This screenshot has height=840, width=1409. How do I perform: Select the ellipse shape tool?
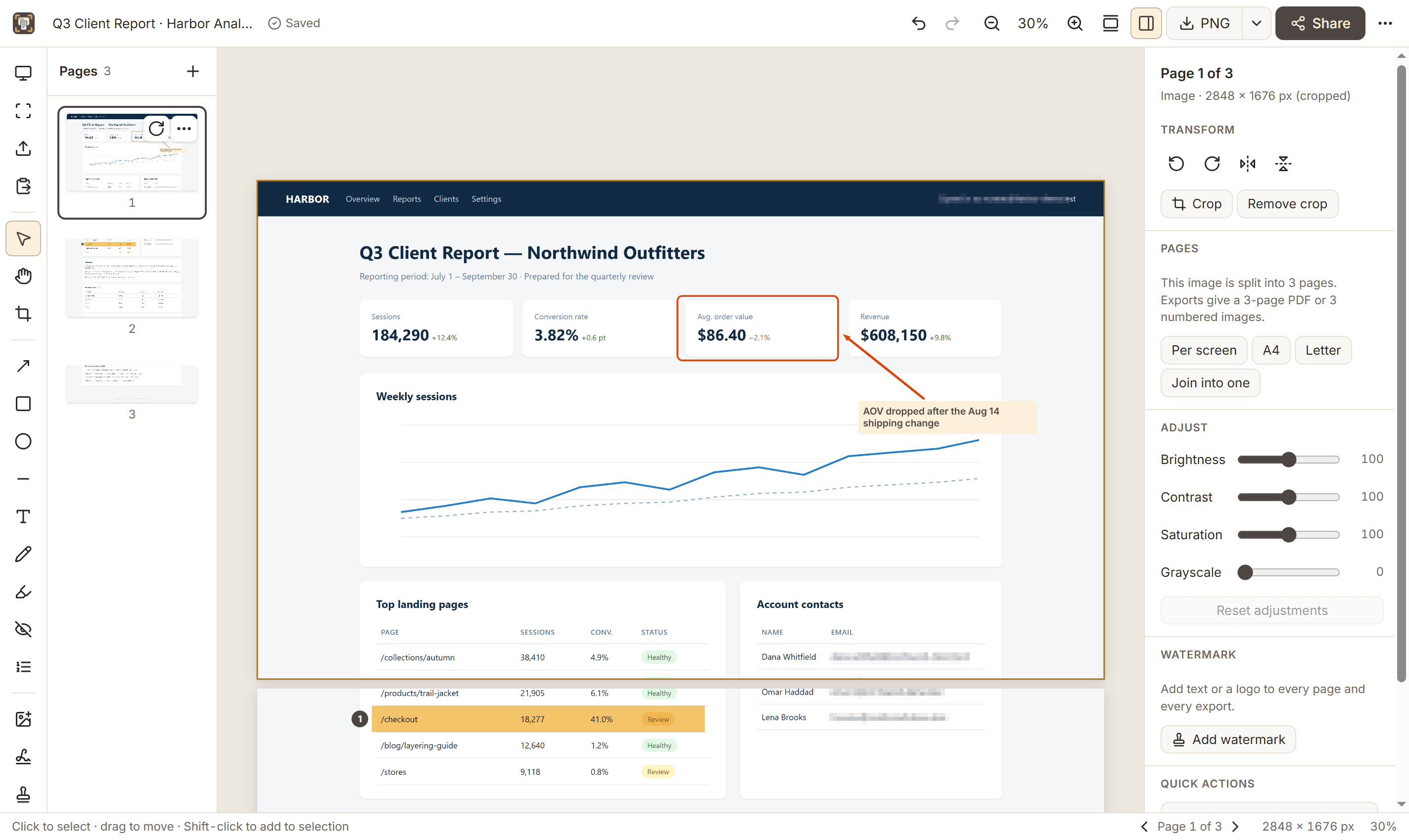23,441
